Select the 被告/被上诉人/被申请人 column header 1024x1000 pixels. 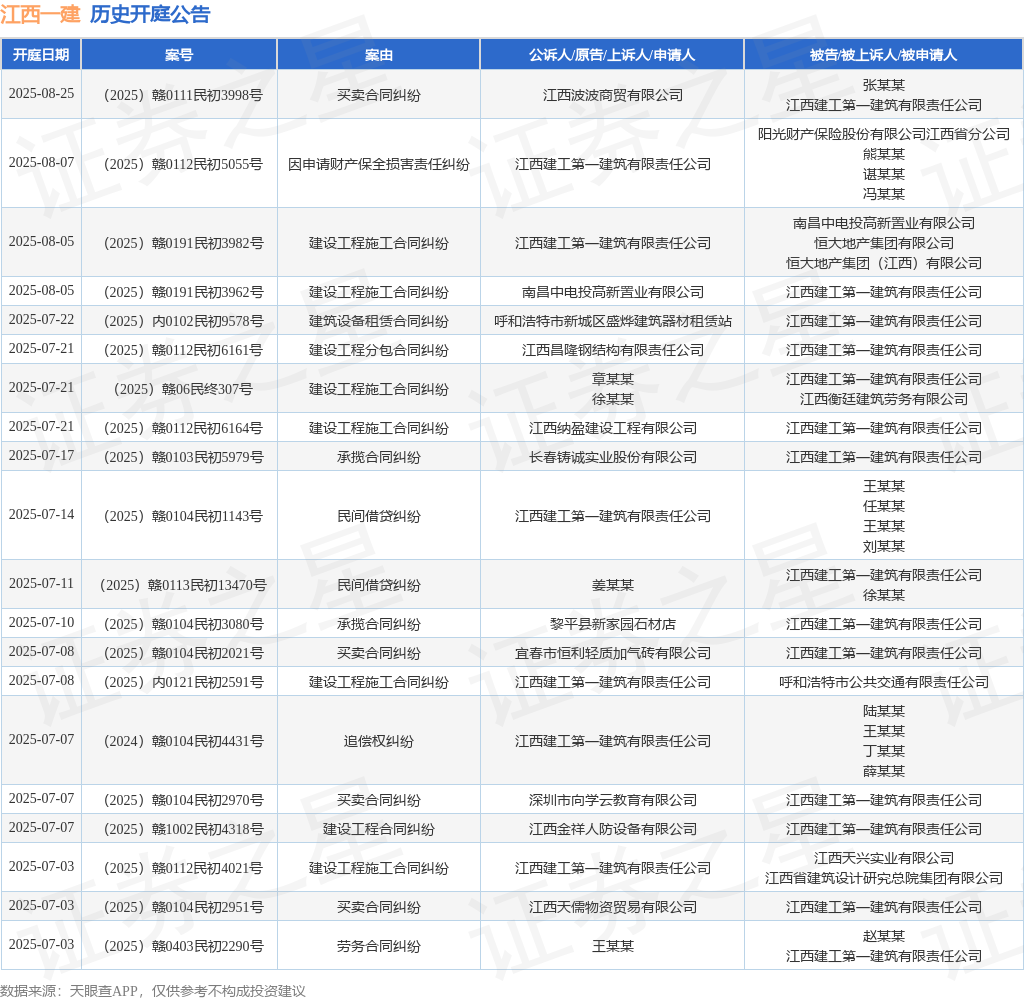pyautogui.click(x=884, y=55)
